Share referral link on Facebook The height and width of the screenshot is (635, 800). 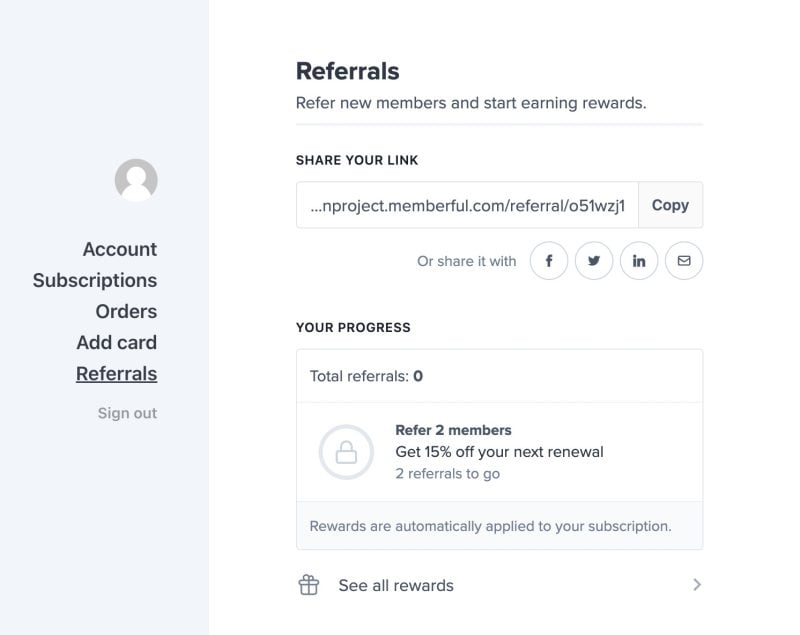pyautogui.click(x=548, y=261)
